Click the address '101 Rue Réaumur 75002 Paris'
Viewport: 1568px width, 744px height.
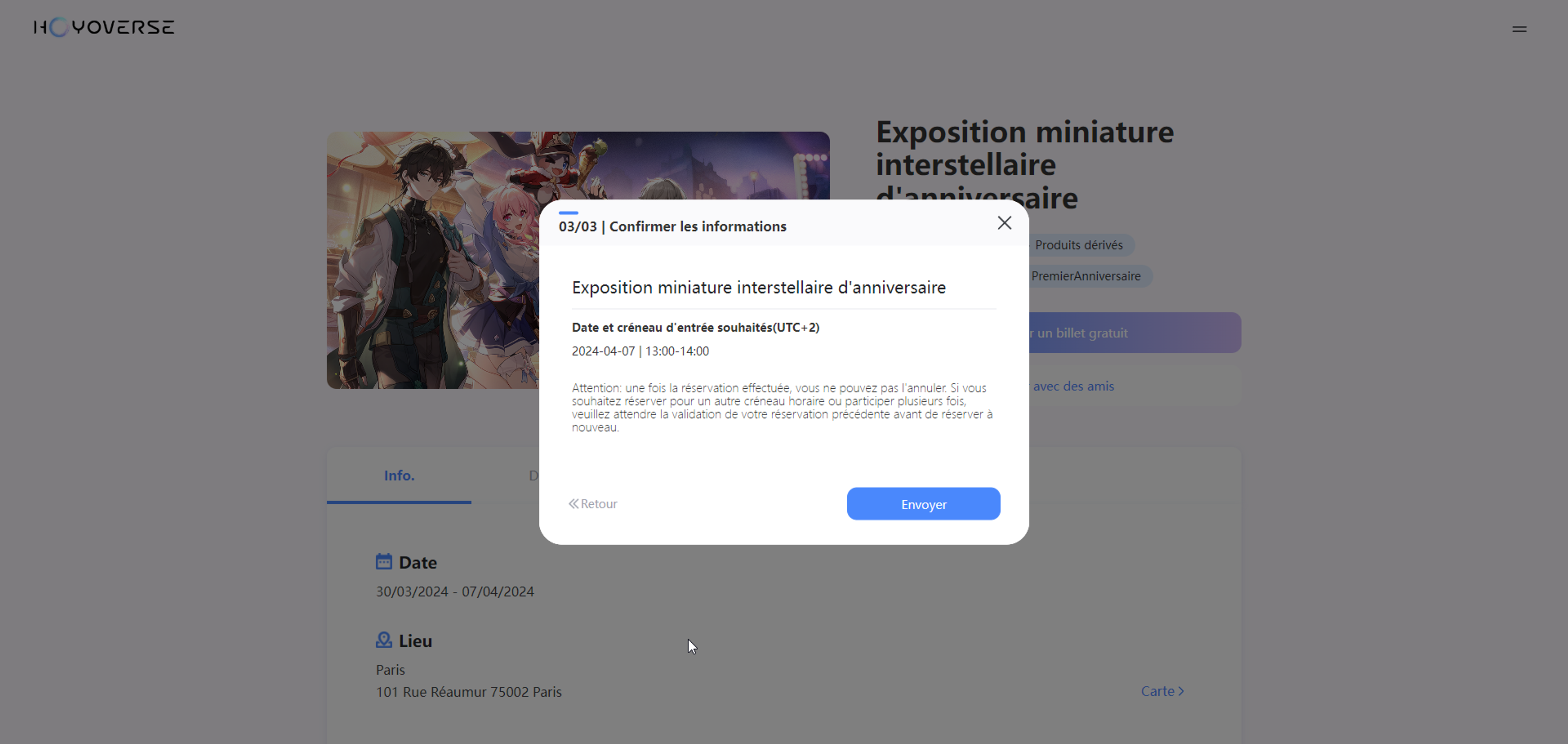469,692
